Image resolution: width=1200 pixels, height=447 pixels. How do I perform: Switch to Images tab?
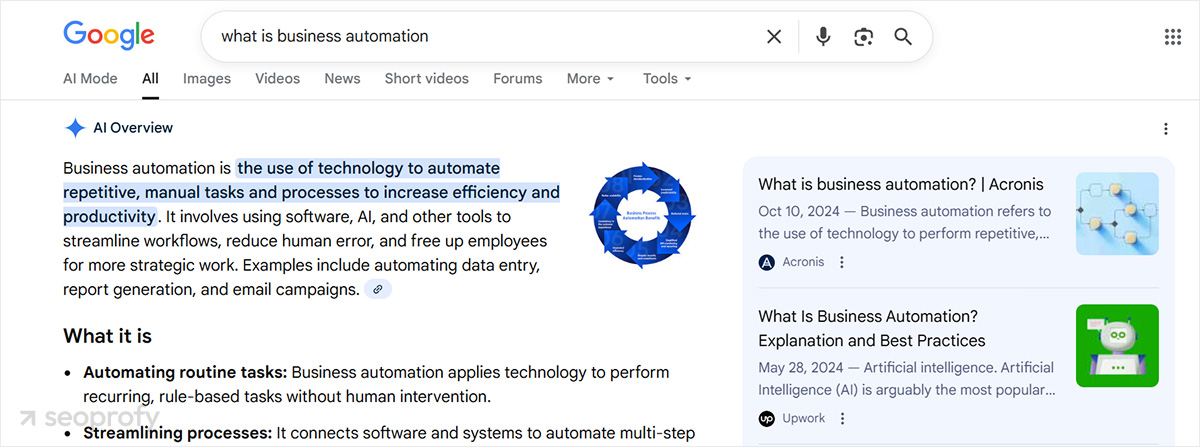click(x=207, y=78)
